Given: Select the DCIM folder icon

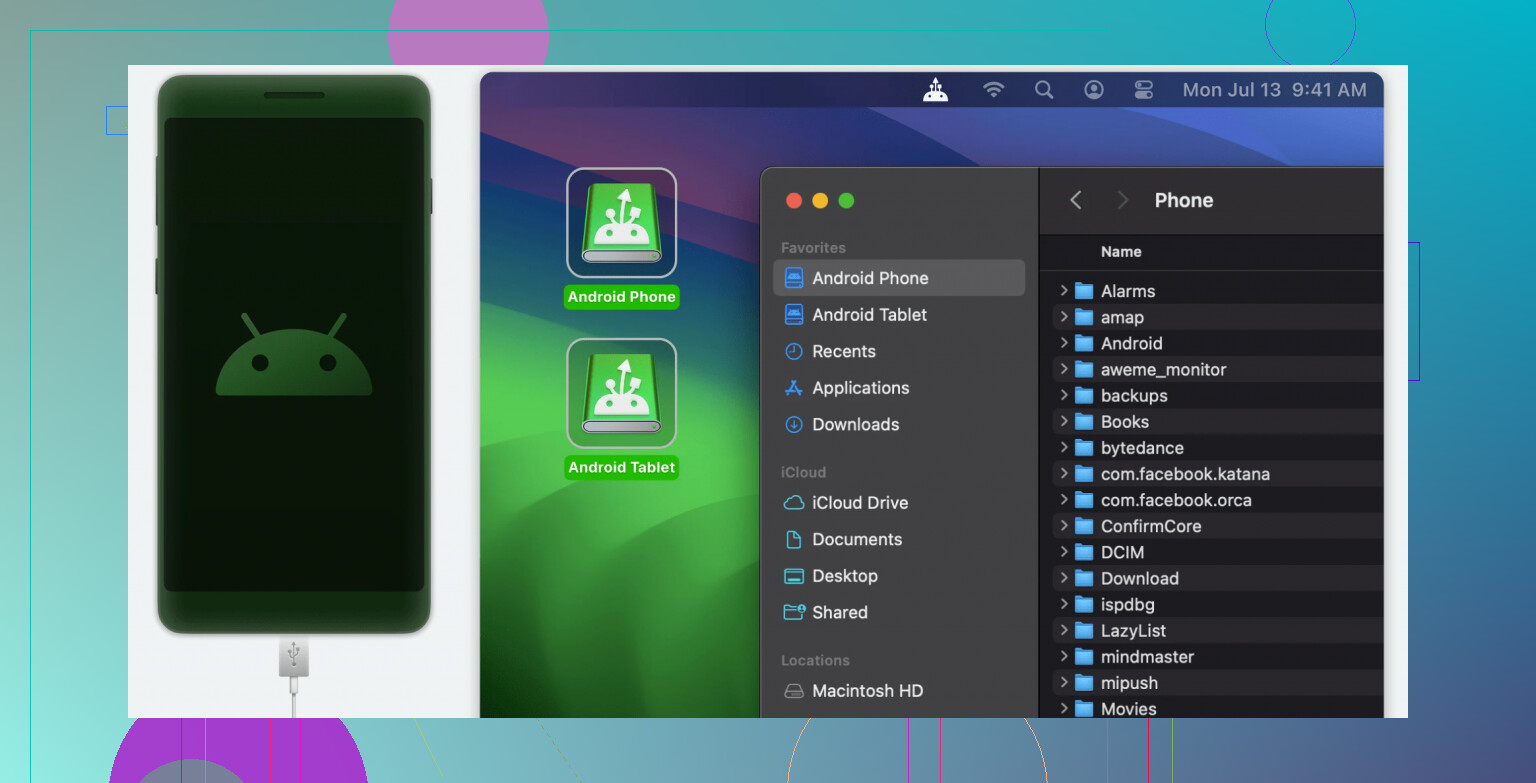Looking at the screenshot, I should 1084,552.
